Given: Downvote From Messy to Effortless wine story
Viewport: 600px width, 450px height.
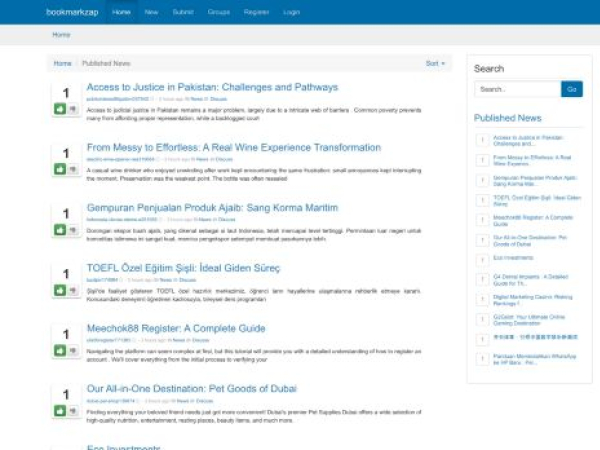Looking at the screenshot, I should click(73, 169).
